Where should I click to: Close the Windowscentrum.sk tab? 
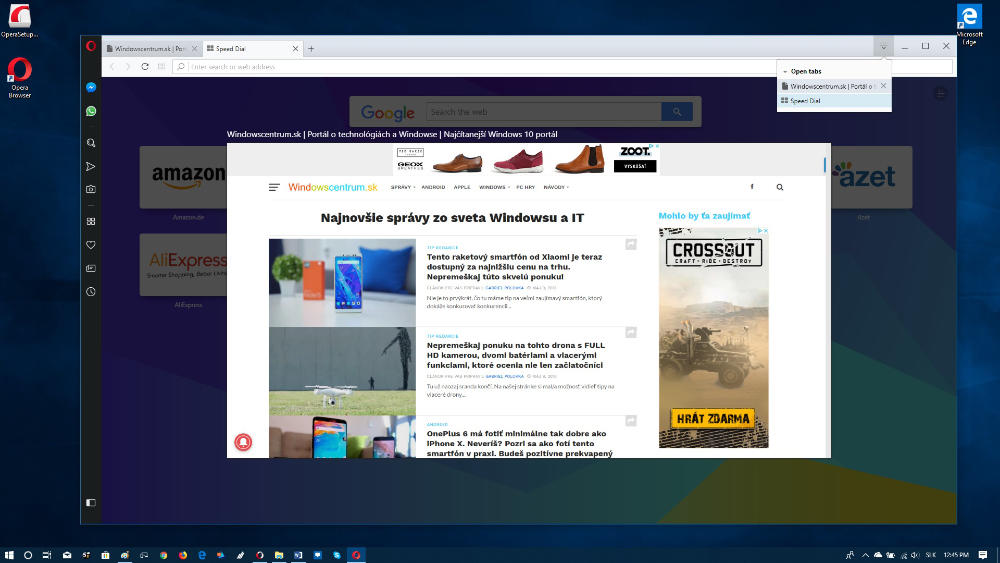point(195,48)
